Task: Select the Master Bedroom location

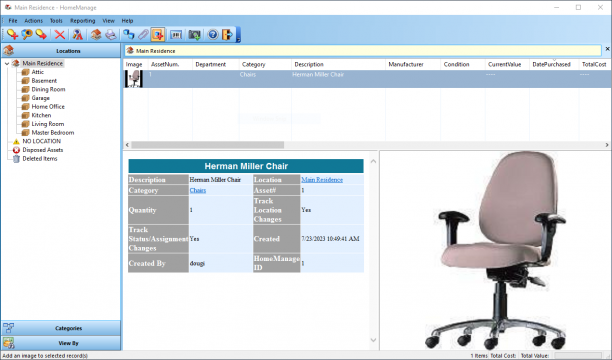Action: 53,132
